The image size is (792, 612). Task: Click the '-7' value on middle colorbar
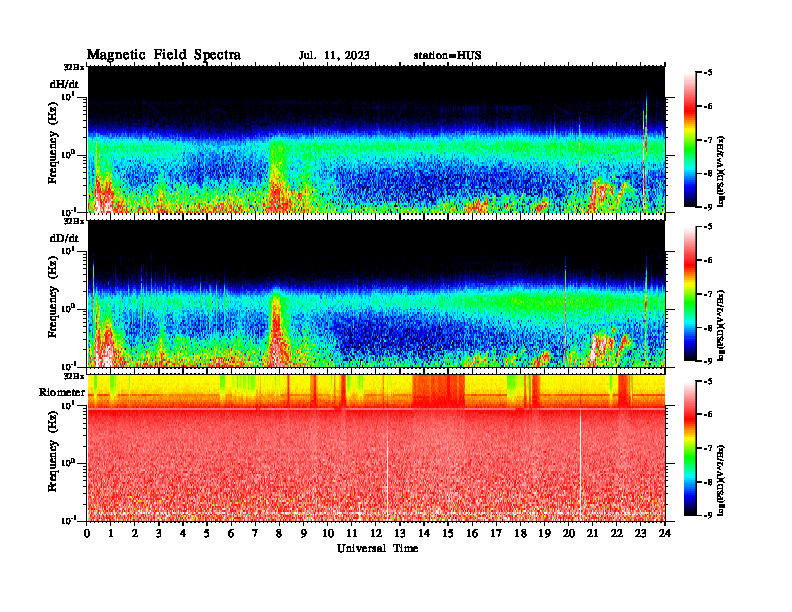(x=708, y=294)
